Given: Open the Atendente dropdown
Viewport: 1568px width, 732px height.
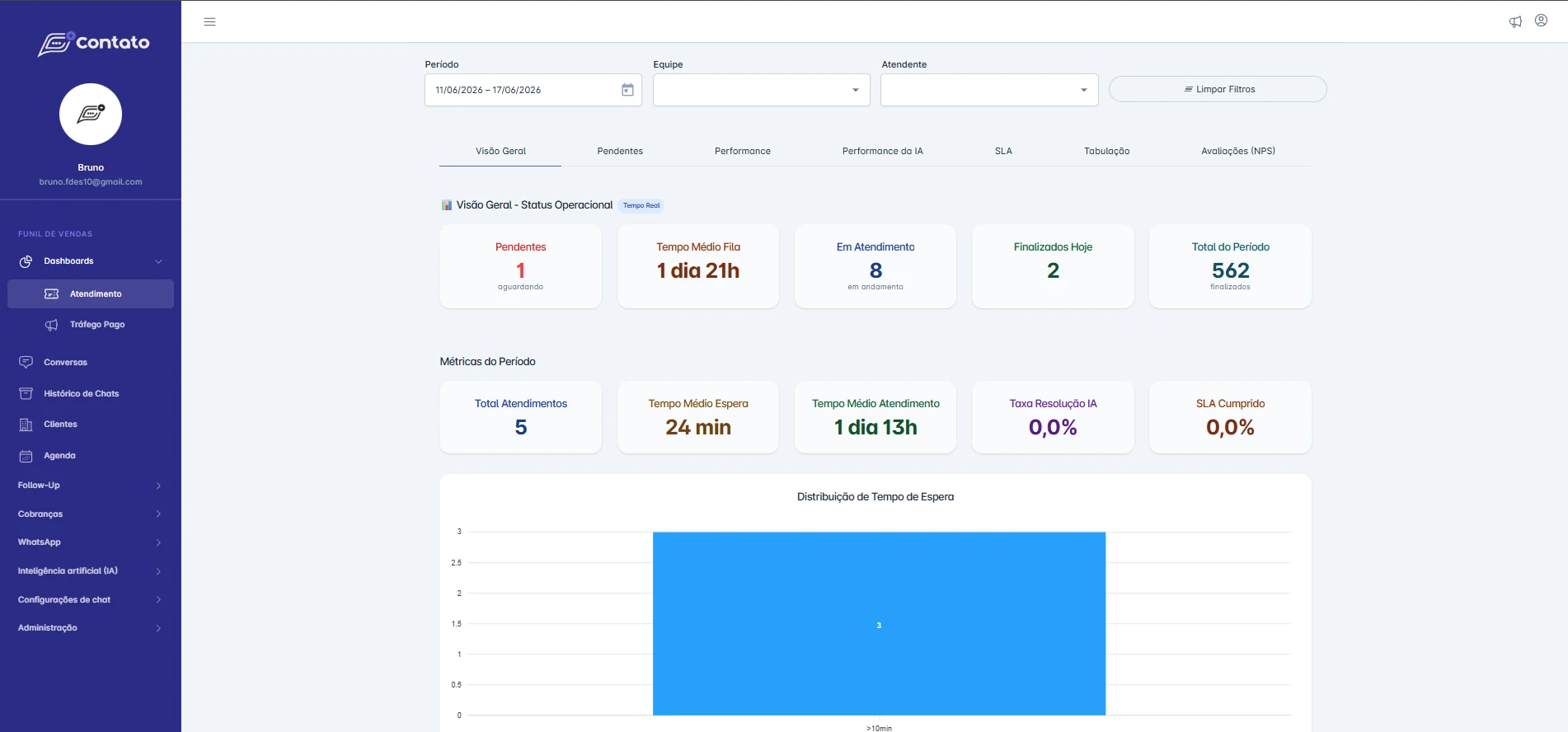Looking at the screenshot, I should coord(989,90).
